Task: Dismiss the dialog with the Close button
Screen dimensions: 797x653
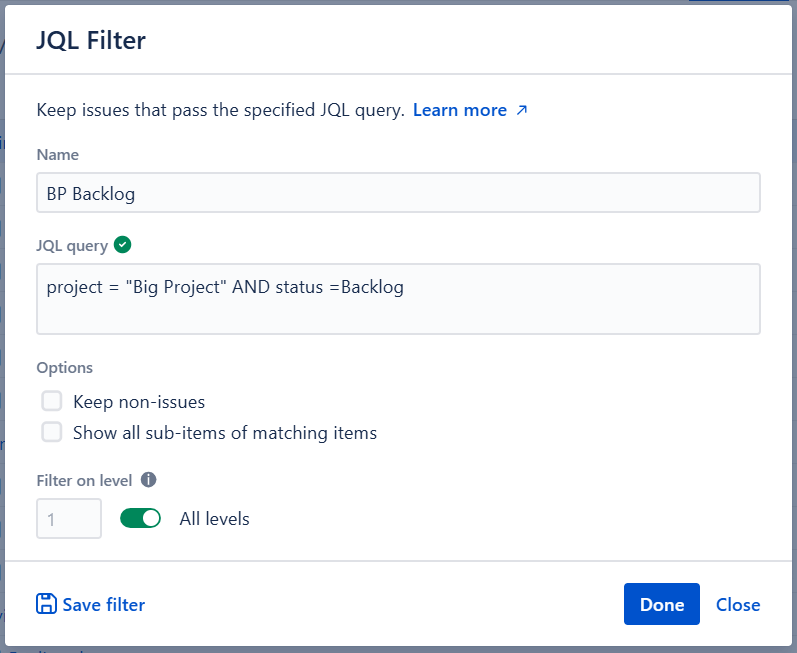Action: 738,604
